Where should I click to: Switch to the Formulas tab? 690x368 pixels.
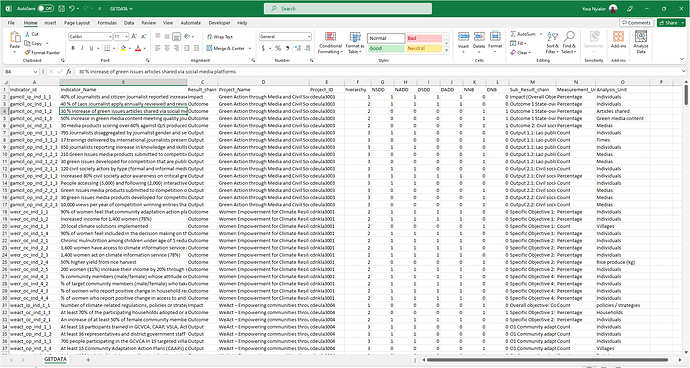point(107,23)
